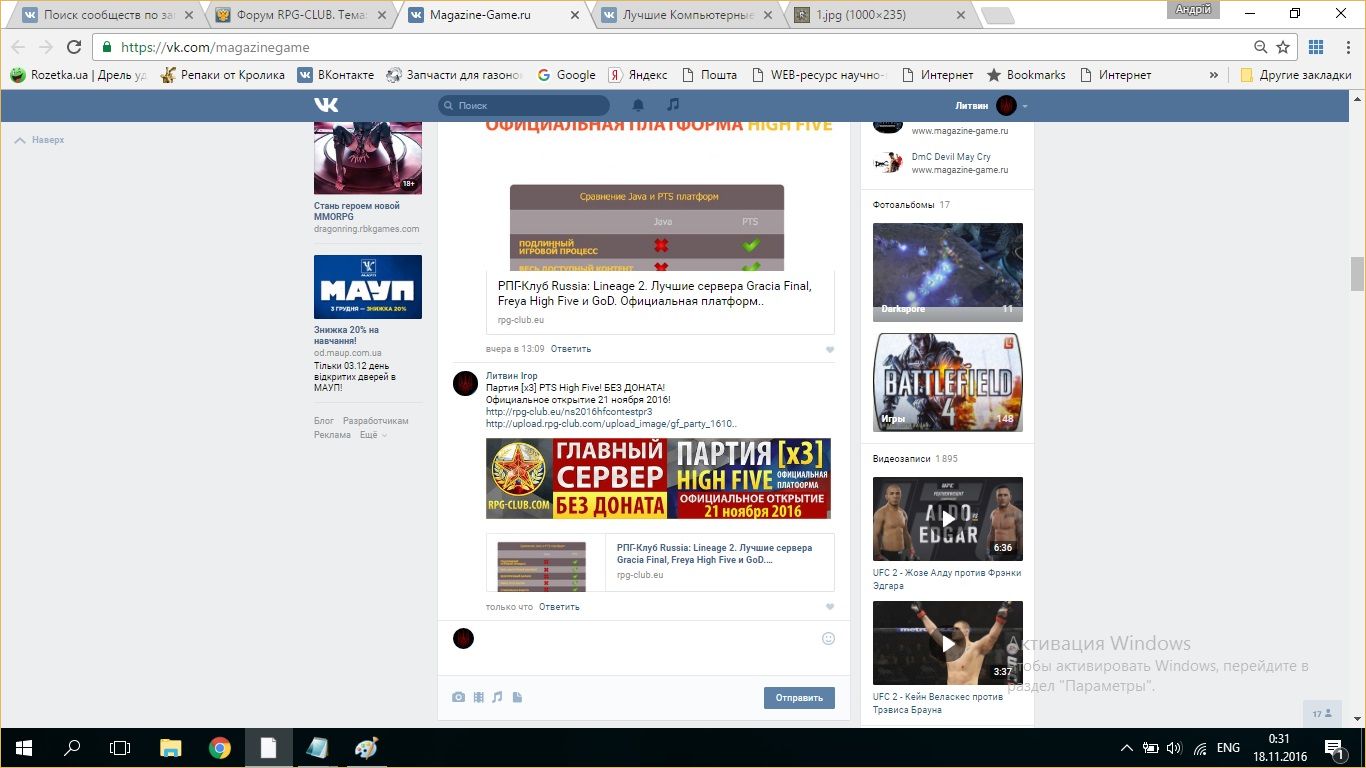Open the zoom magnifier in the address bar
Viewport: 1366px width, 768px height.
1261,47
